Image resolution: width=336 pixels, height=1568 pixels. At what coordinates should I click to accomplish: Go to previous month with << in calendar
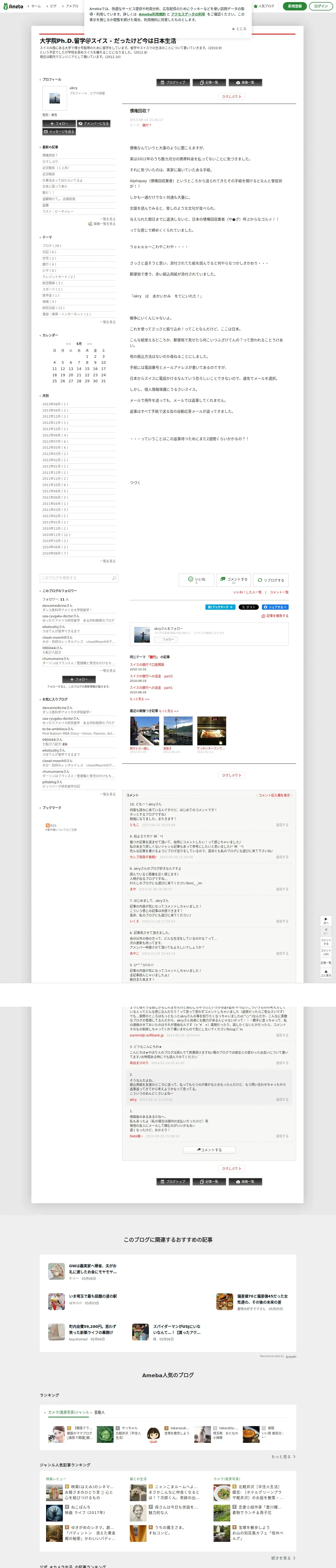68,344
